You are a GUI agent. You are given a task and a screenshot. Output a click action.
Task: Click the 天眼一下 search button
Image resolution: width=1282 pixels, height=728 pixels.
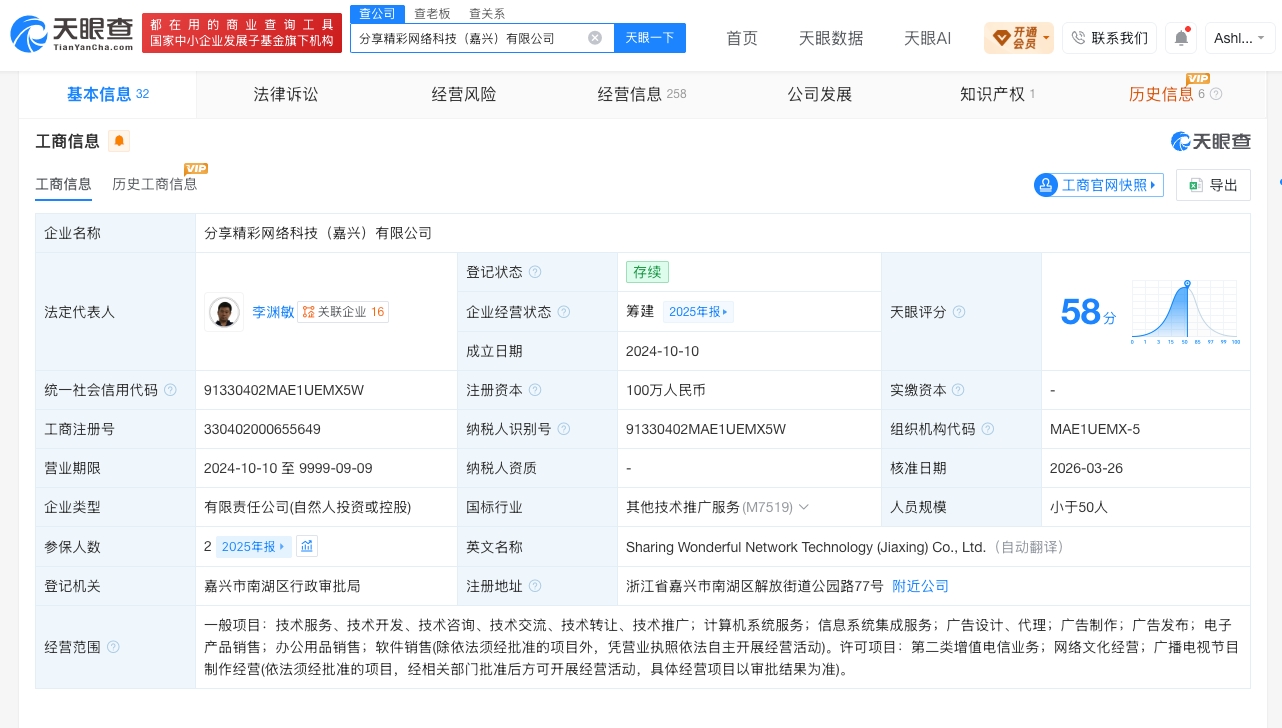click(650, 38)
